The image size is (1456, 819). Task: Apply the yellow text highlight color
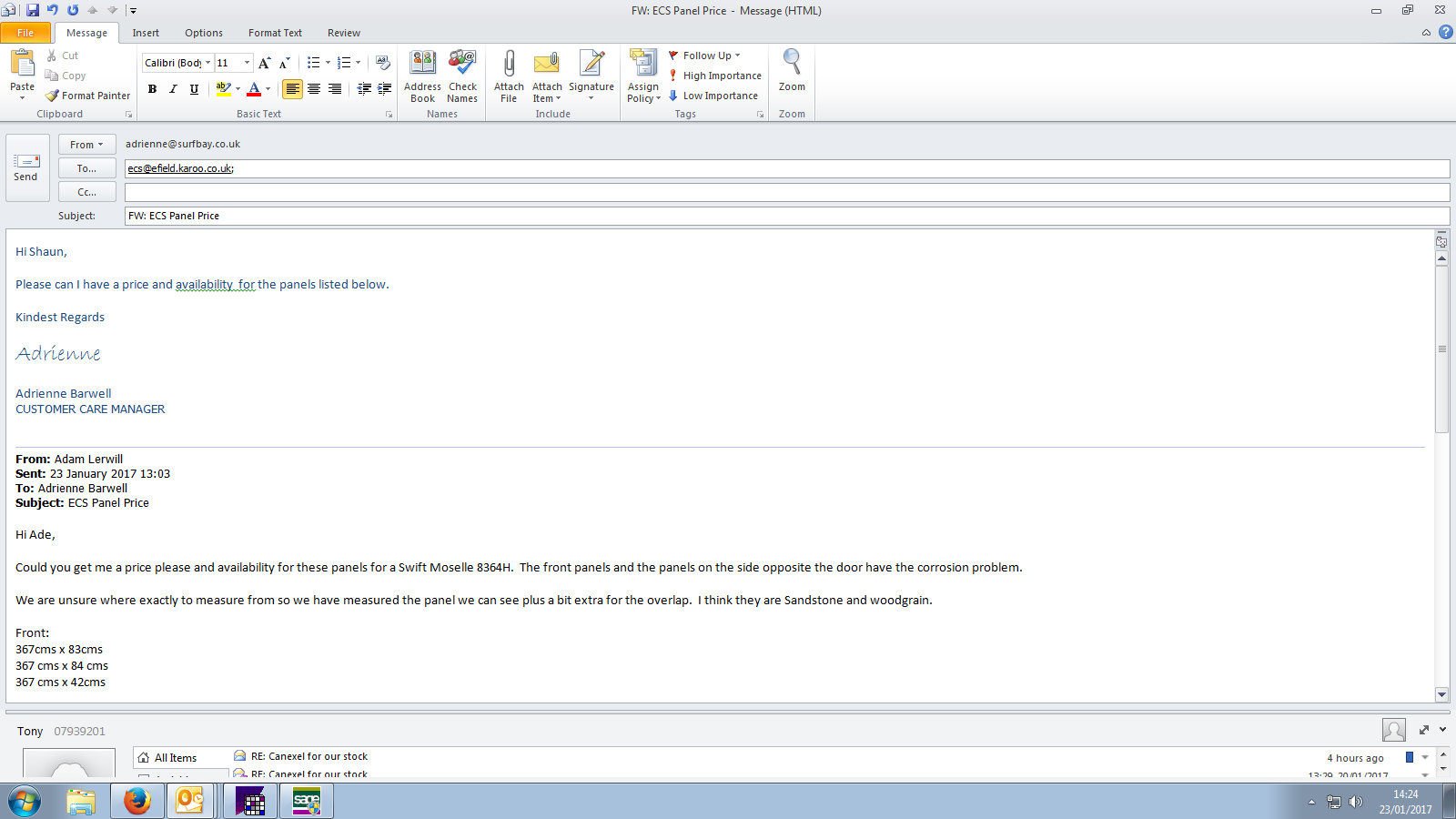(223, 89)
